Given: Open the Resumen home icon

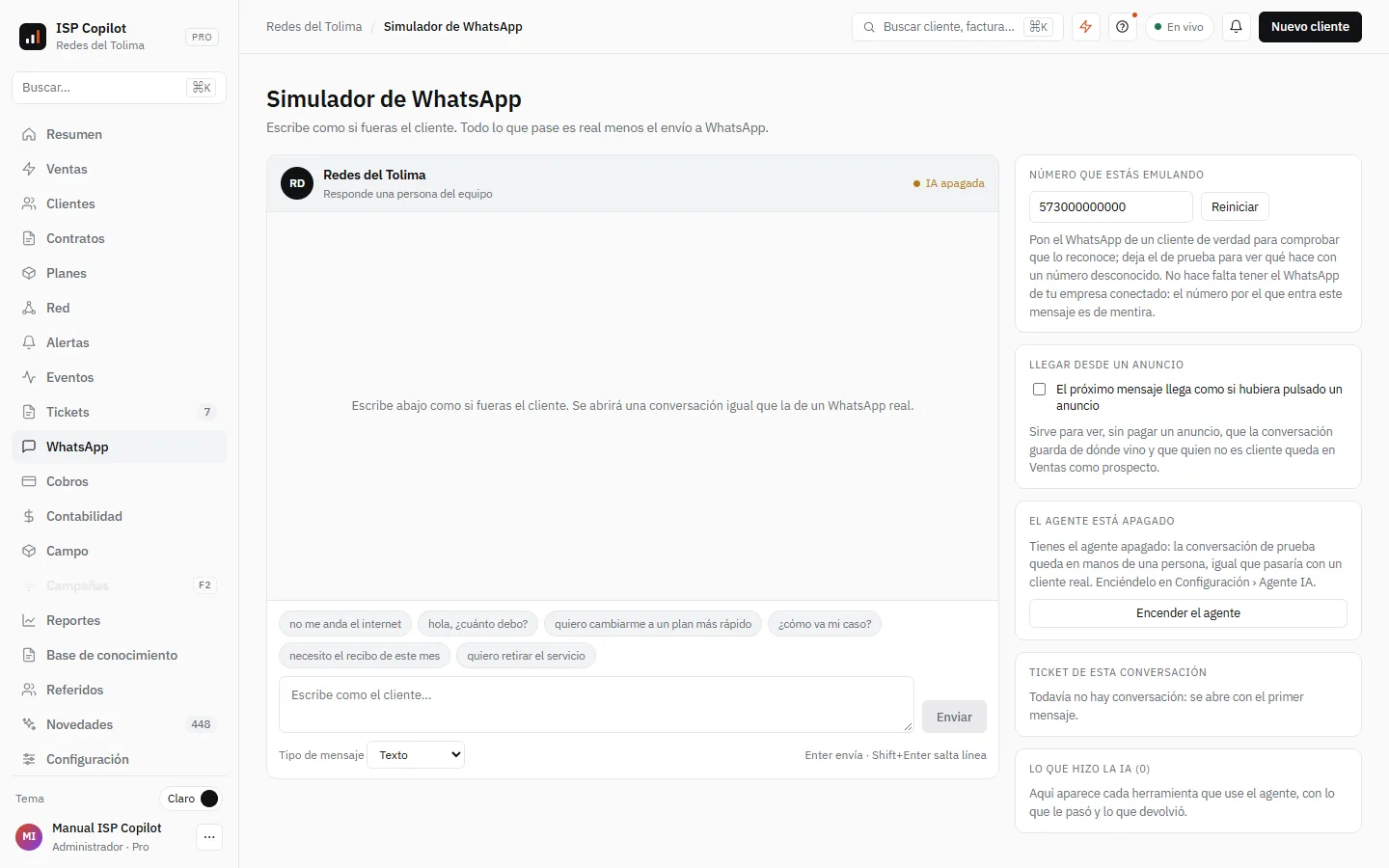Looking at the screenshot, I should pos(29,134).
